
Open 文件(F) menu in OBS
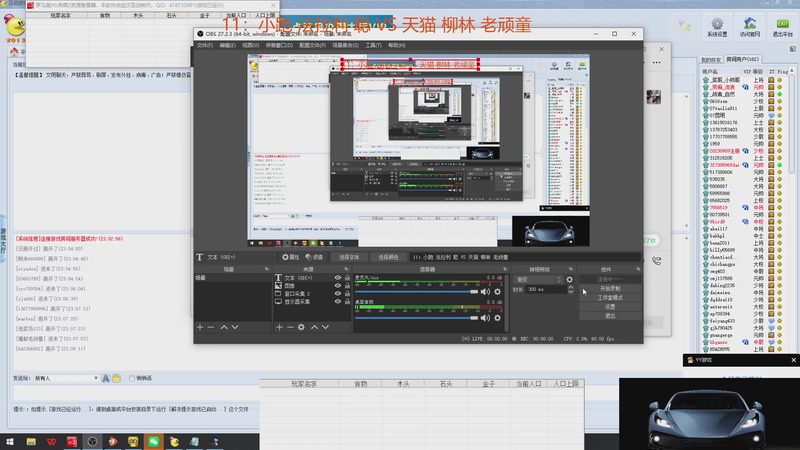[x=205, y=45]
